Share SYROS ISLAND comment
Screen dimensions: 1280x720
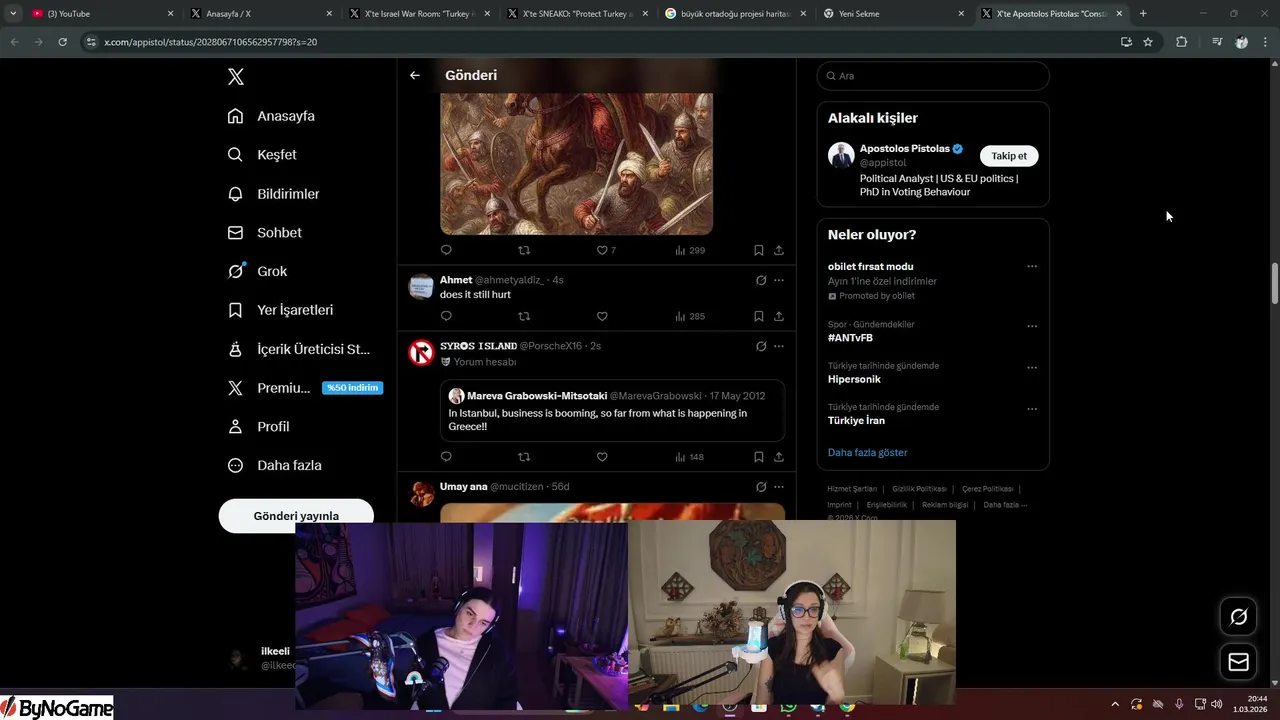pyautogui.click(x=779, y=457)
